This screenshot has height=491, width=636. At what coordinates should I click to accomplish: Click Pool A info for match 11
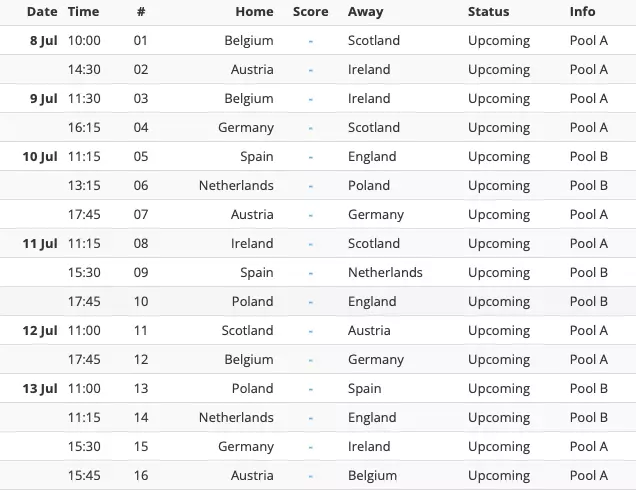pyautogui.click(x=589, y=331)
